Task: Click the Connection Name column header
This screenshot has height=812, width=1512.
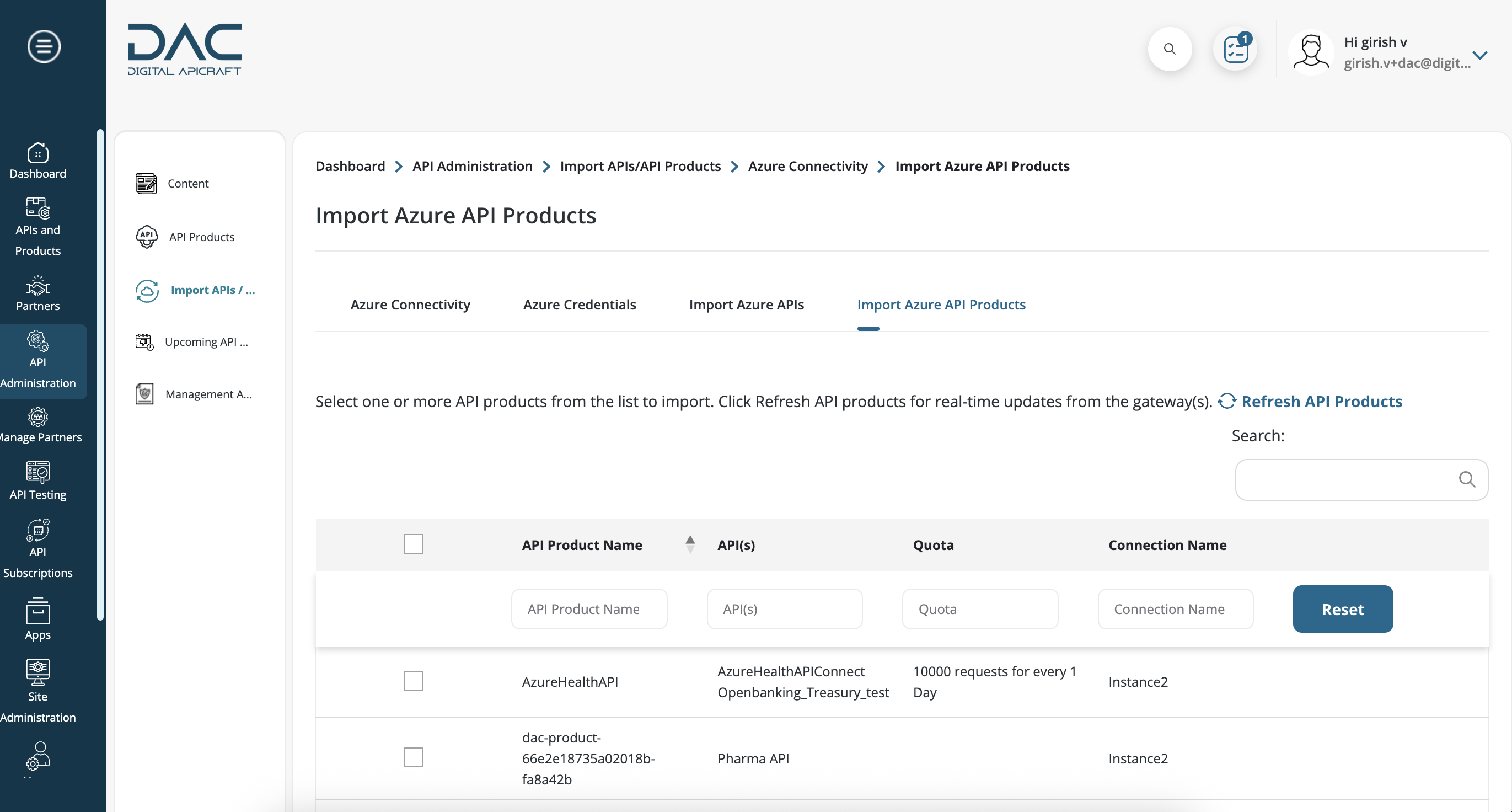Action: tap(1167, 545)
